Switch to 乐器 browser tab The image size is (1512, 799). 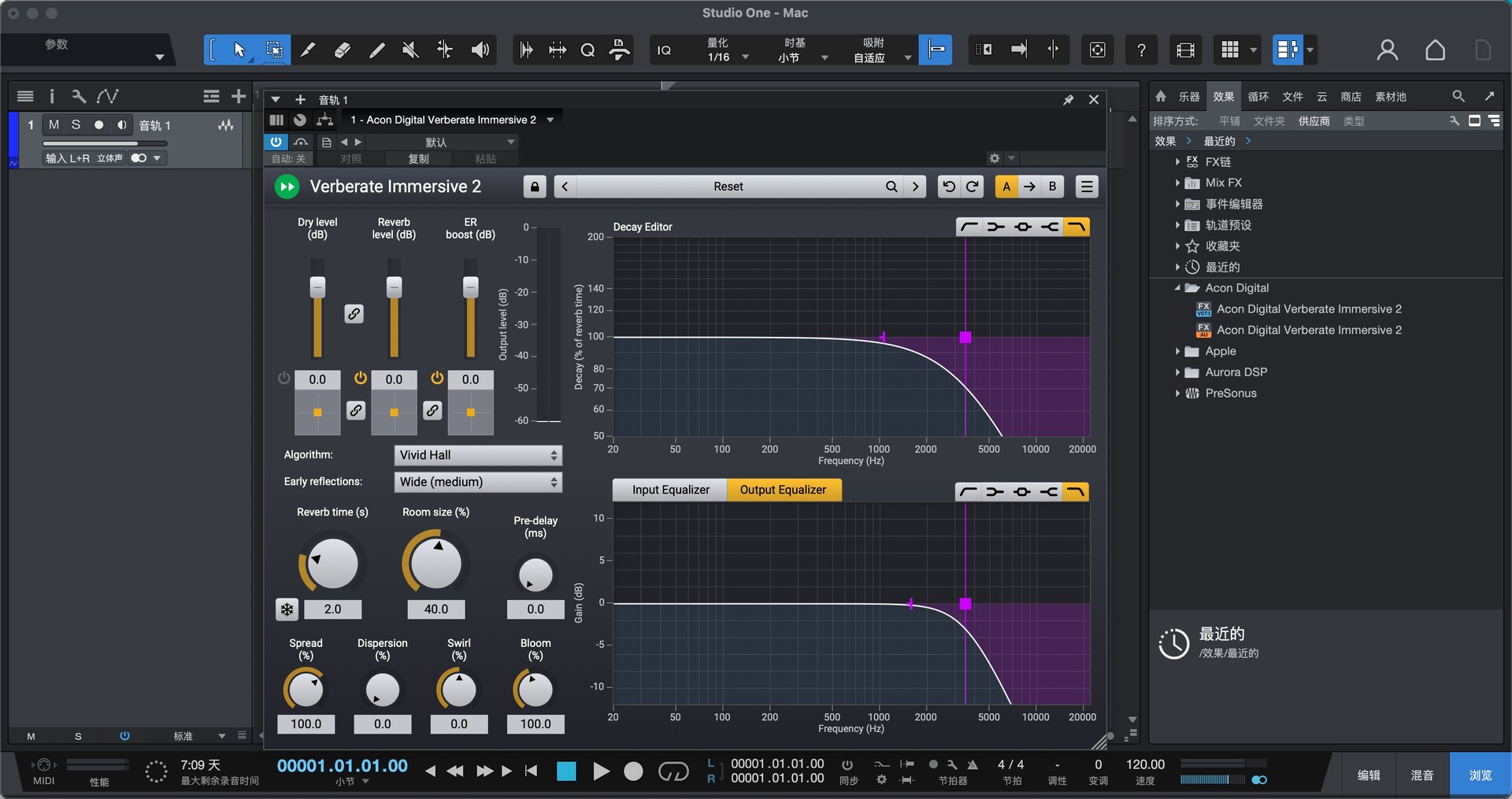pyautogui.click(x=1189, y=97)
